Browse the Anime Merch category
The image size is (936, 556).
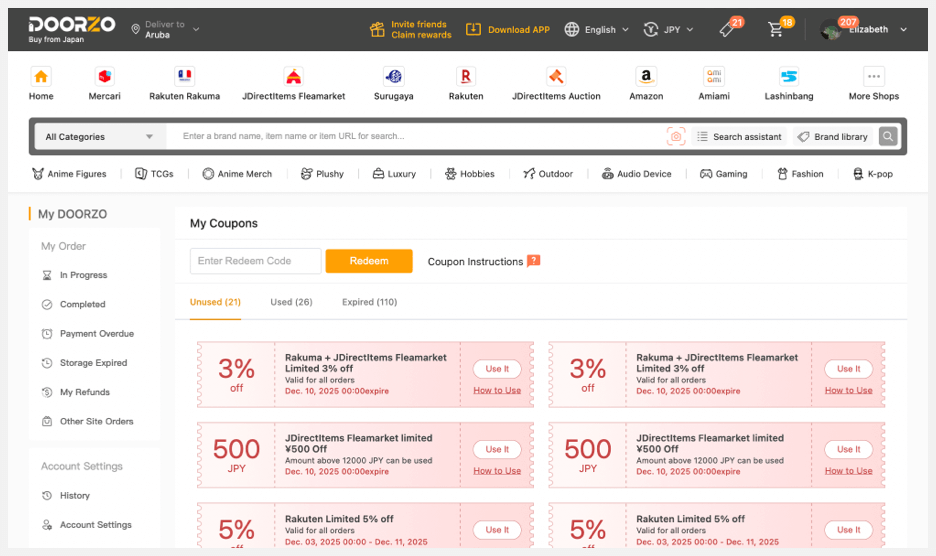click(237, 174)
